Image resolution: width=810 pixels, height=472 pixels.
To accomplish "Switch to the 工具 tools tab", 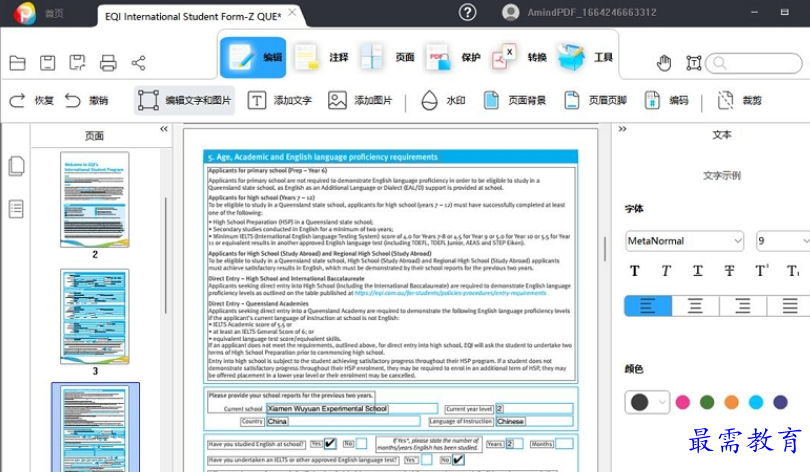I will (586, 57).
